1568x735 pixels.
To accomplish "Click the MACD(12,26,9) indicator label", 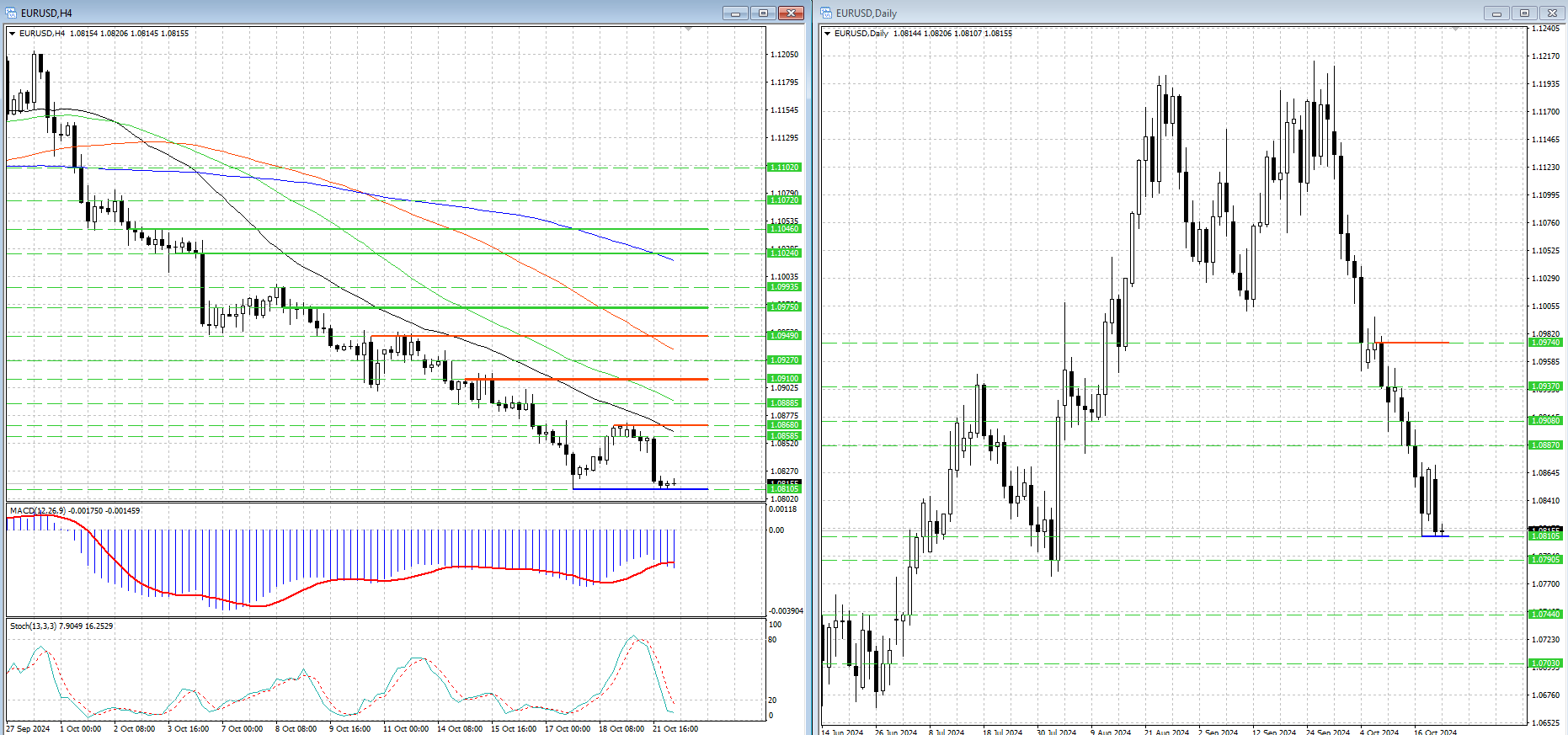I will [x=74, y=511].
